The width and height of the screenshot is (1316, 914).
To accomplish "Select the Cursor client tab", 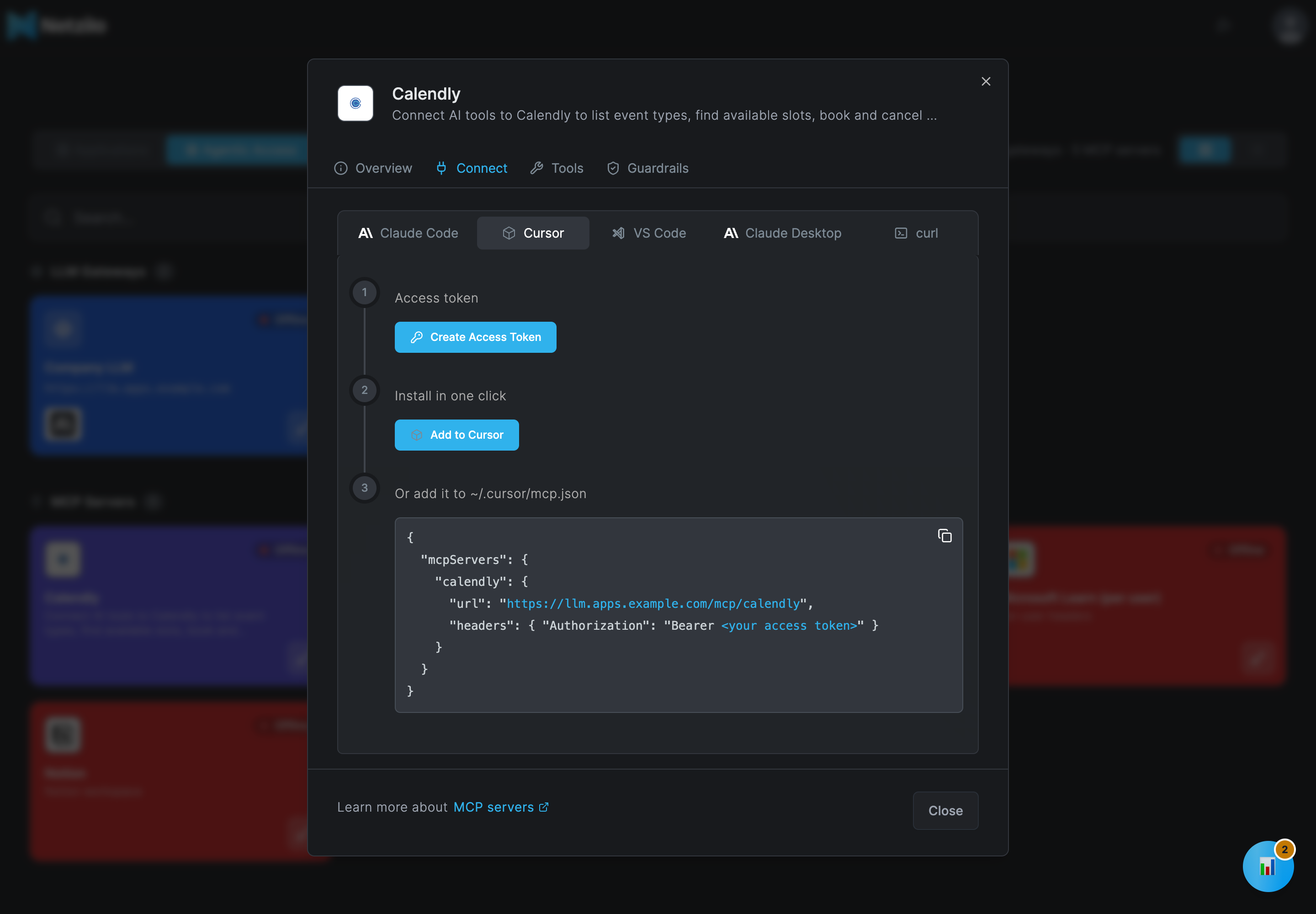I will pyautogui.click(x=533, y=233).
